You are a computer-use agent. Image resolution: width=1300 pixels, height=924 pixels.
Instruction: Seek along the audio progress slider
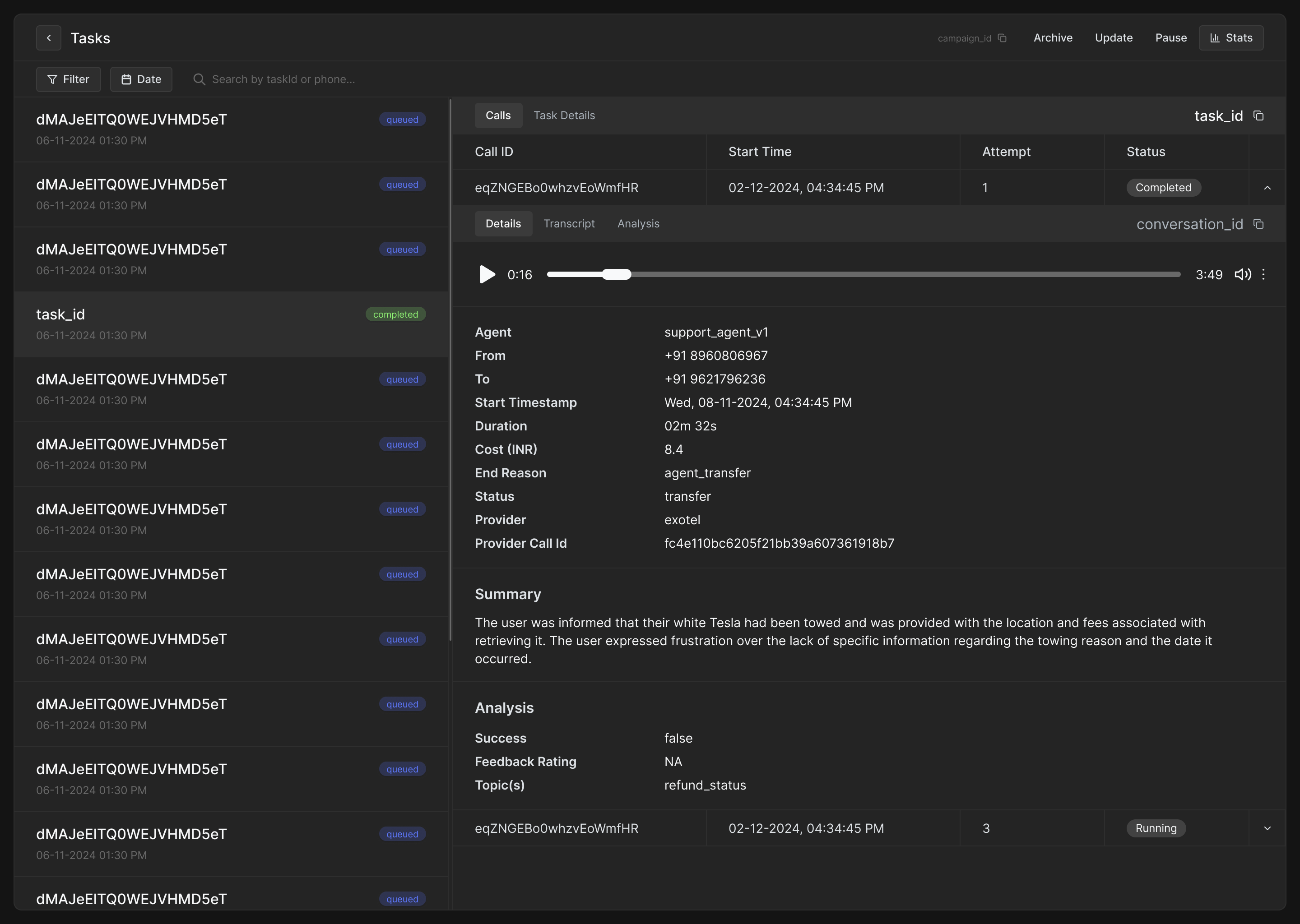863,275
